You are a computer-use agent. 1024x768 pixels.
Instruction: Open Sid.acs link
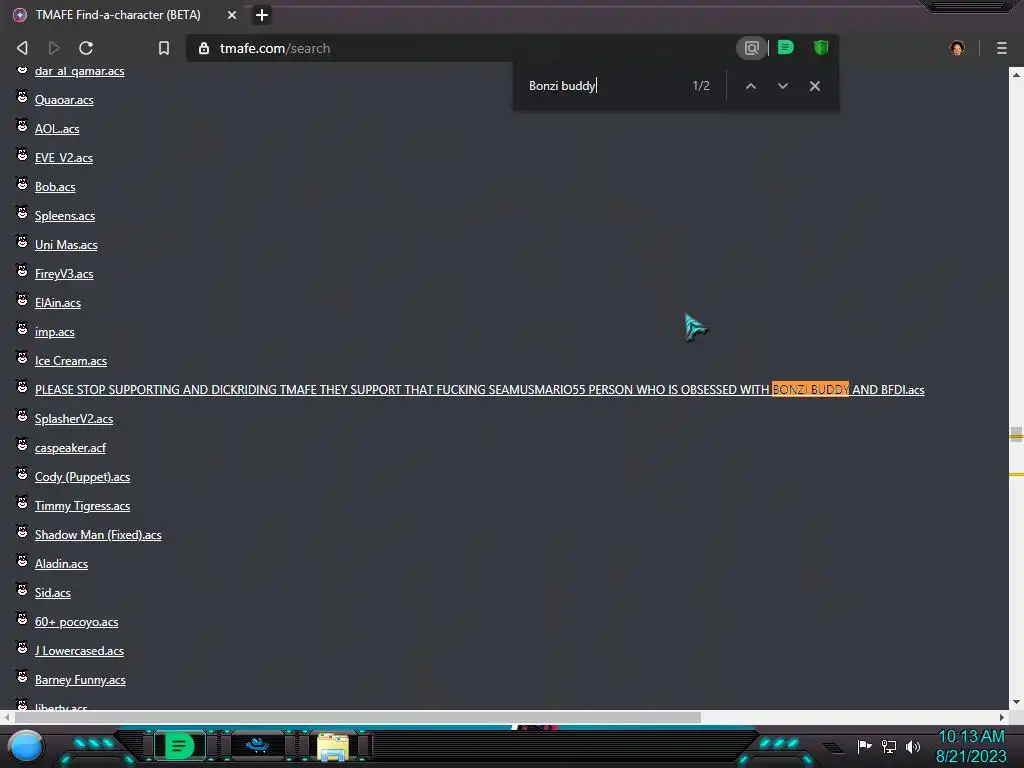[x=52, y=593]
